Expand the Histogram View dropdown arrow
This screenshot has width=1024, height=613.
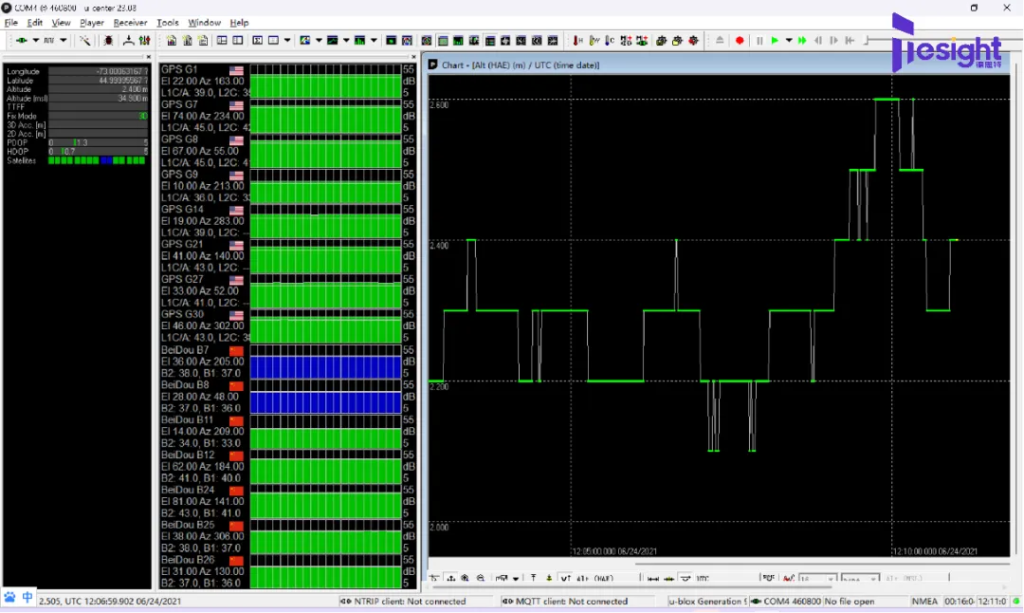(374, 40)
